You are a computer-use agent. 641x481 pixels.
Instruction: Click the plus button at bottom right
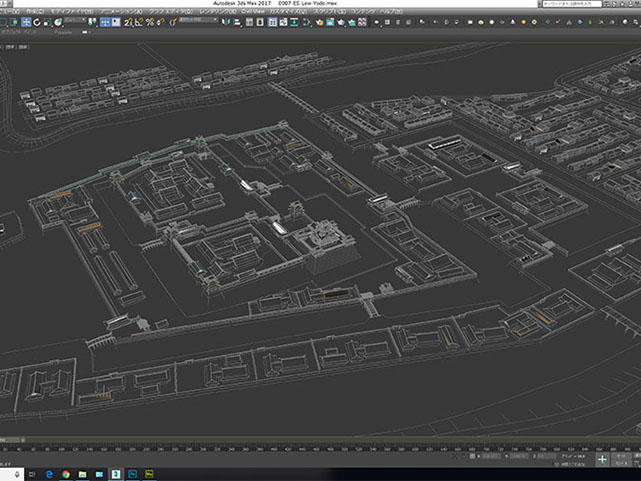point(604,458)
